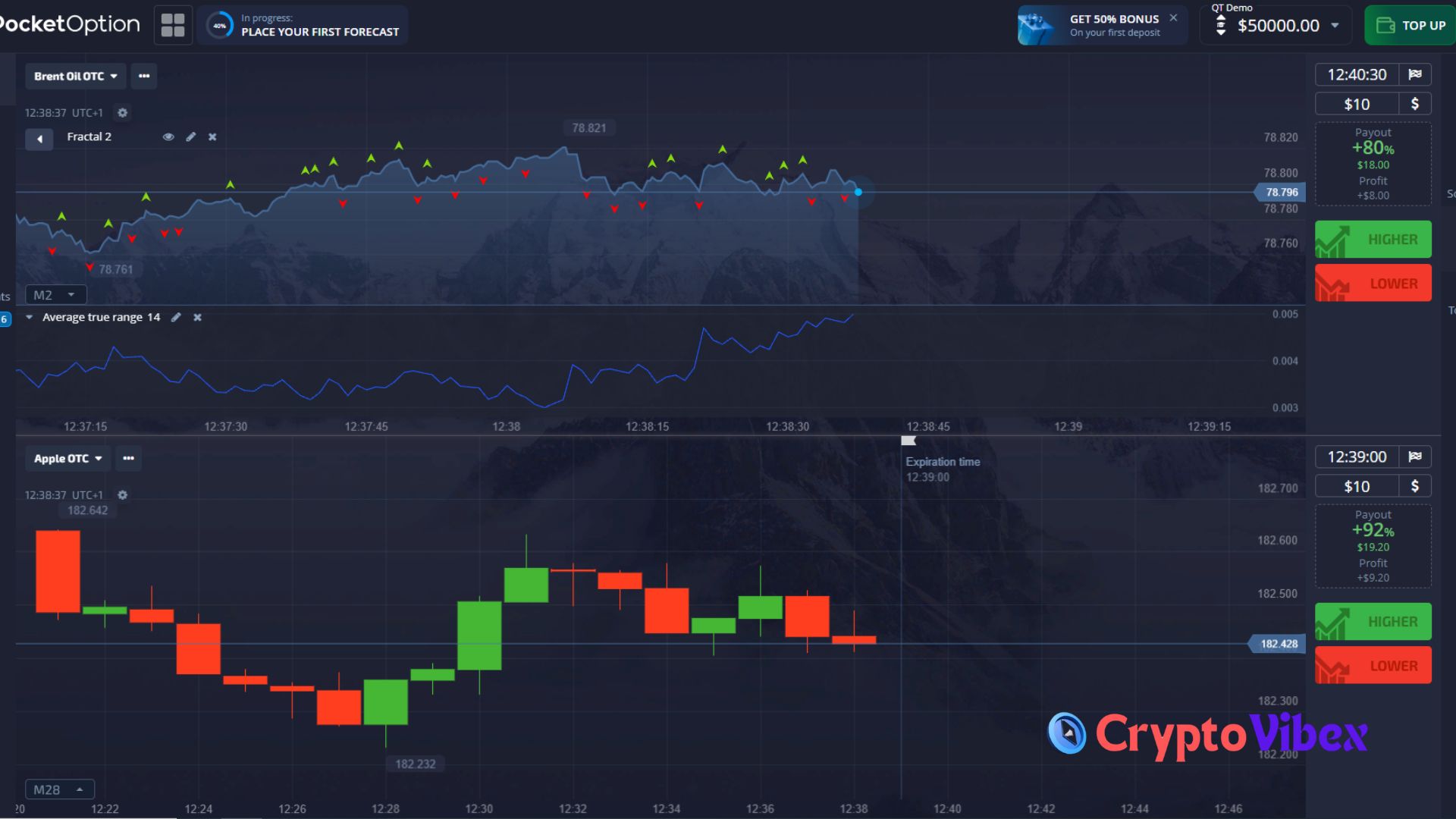The image size is (1456, 819).
Task: Click the settings gear on Brent Oil chart
Action: pyautogui.click(x=122, y=112)
